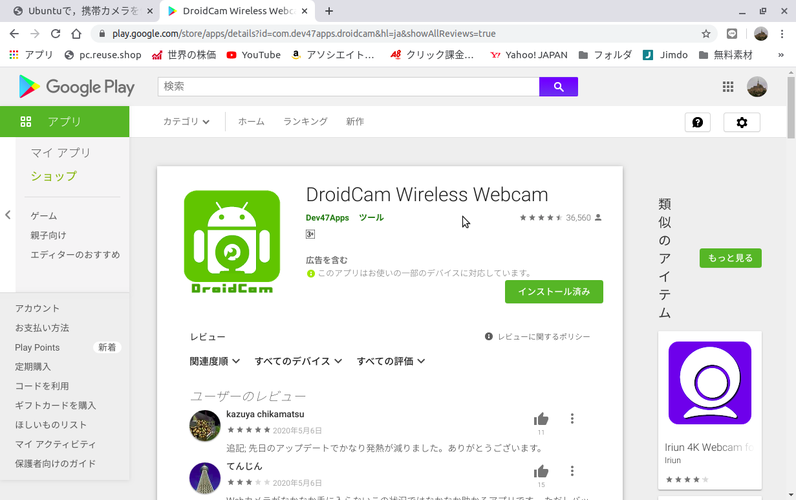Click the Google Play logo

(76, 87)
